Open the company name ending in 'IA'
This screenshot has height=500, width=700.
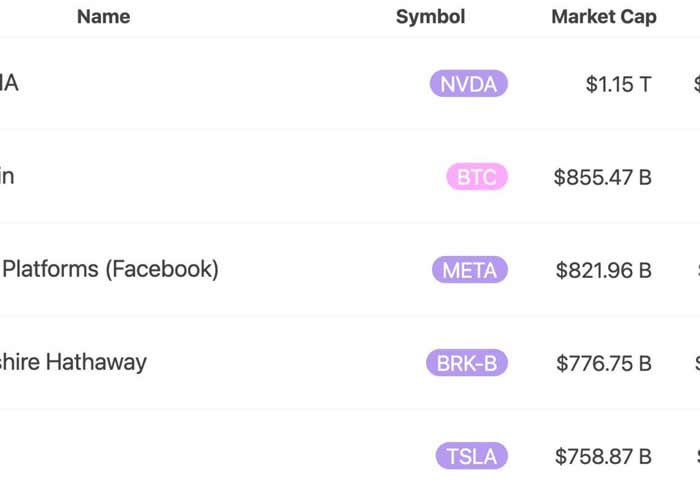click(9, 83)
